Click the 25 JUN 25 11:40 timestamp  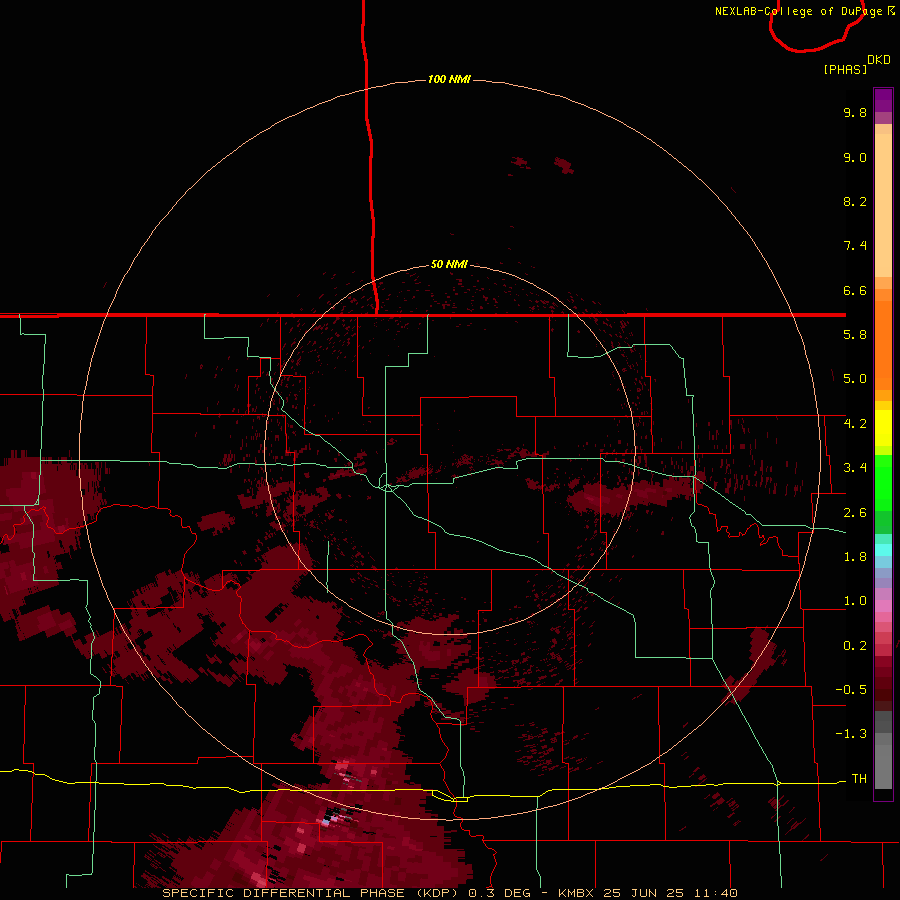pos(670,893)
